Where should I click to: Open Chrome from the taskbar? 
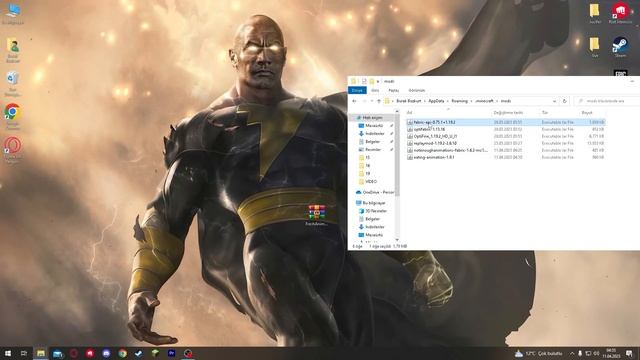point(122,353)
